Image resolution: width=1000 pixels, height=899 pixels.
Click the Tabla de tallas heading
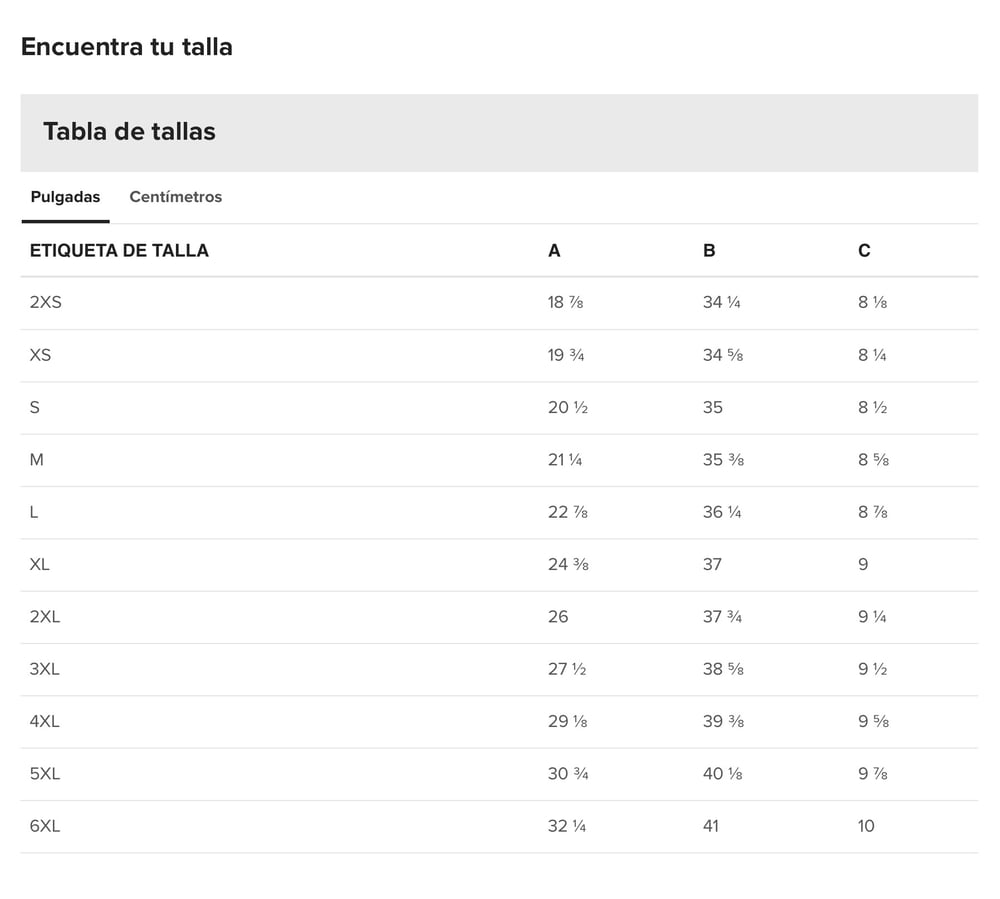click(129, 131)
